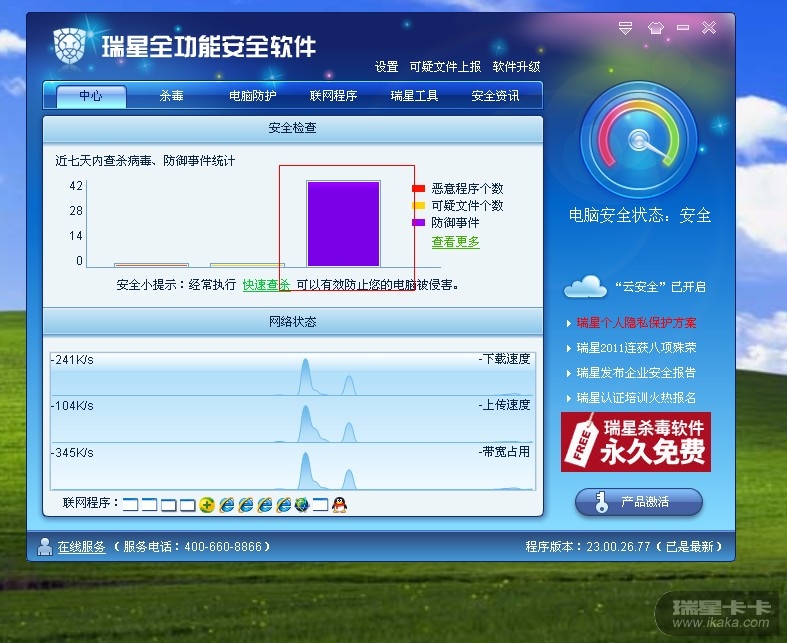Image resolution: width=787 pixels, height=643 pixels.
Task: Click the 服务电话 400-660-8866 text
Action: 192,547
